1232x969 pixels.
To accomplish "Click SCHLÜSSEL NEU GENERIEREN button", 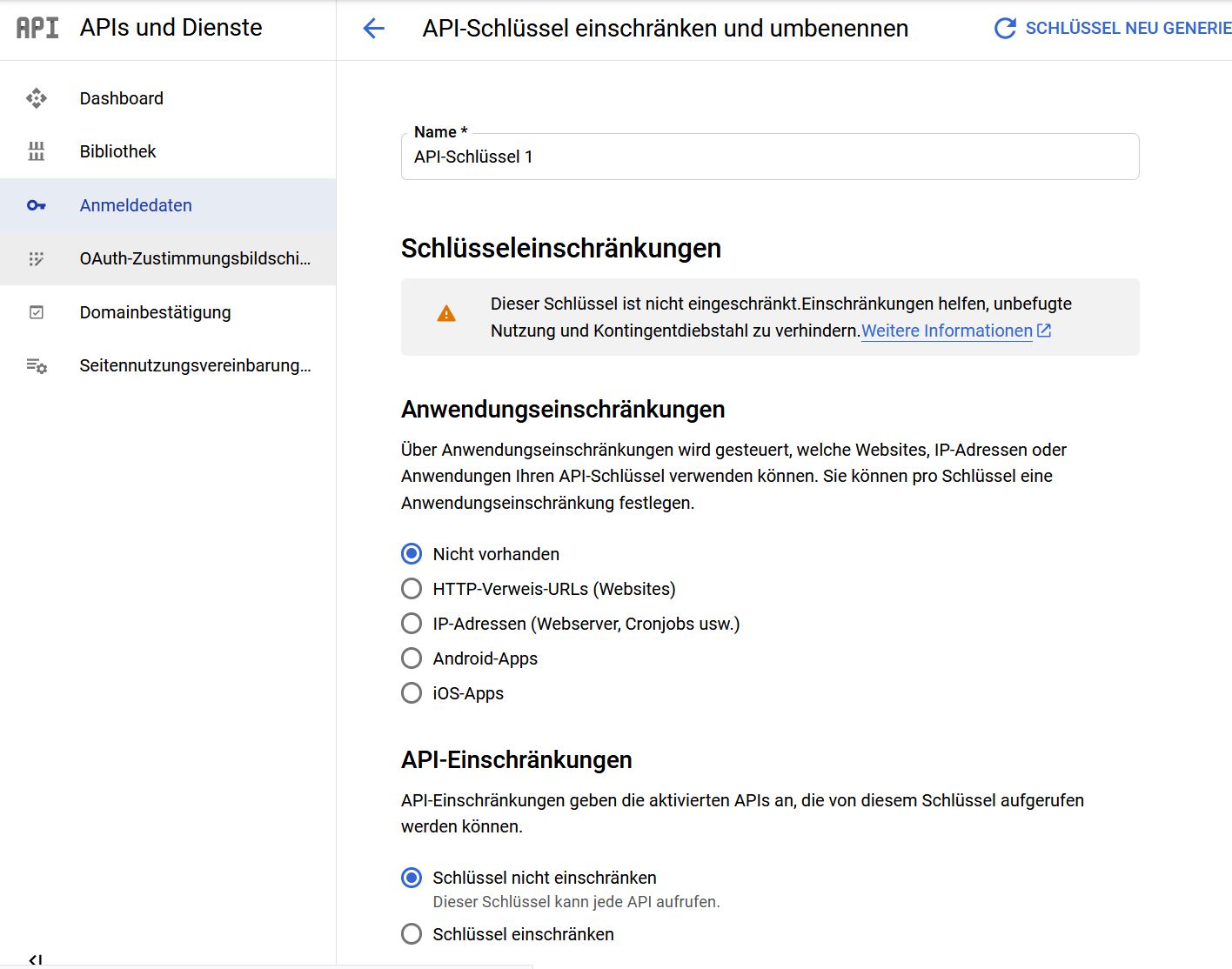I will (1114, 28).
